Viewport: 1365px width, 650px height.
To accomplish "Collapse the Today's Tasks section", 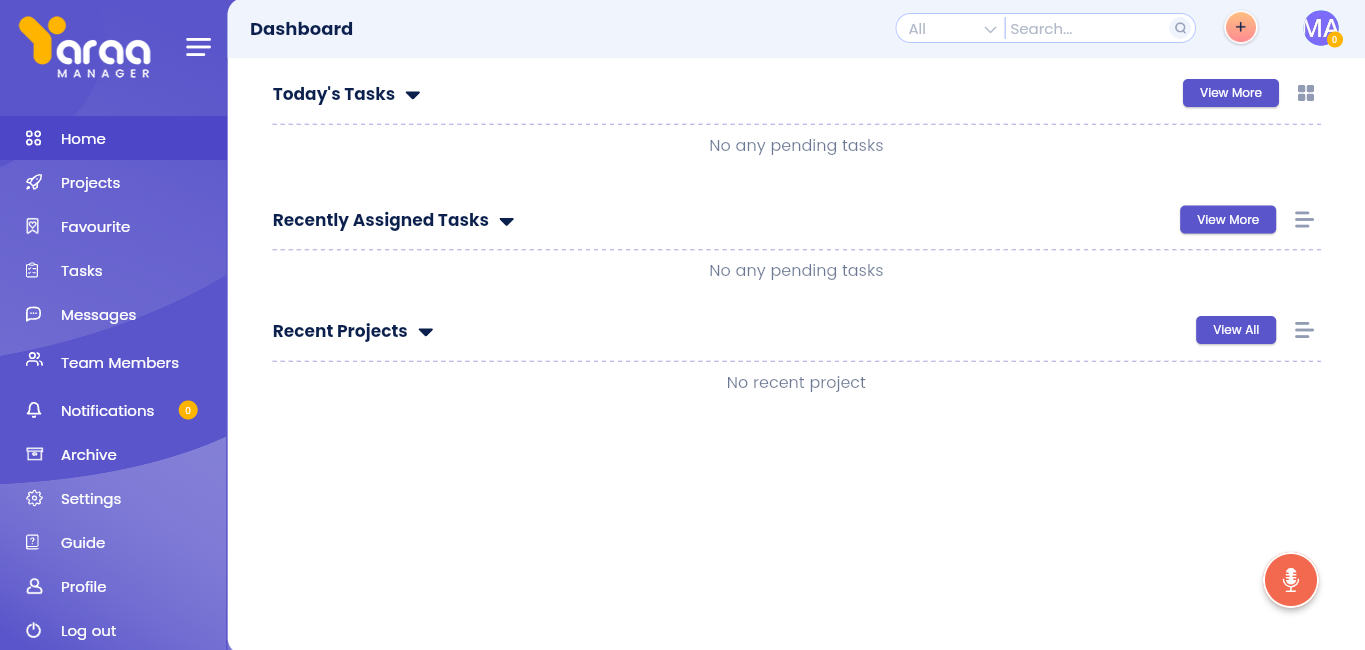I will 412,95.
